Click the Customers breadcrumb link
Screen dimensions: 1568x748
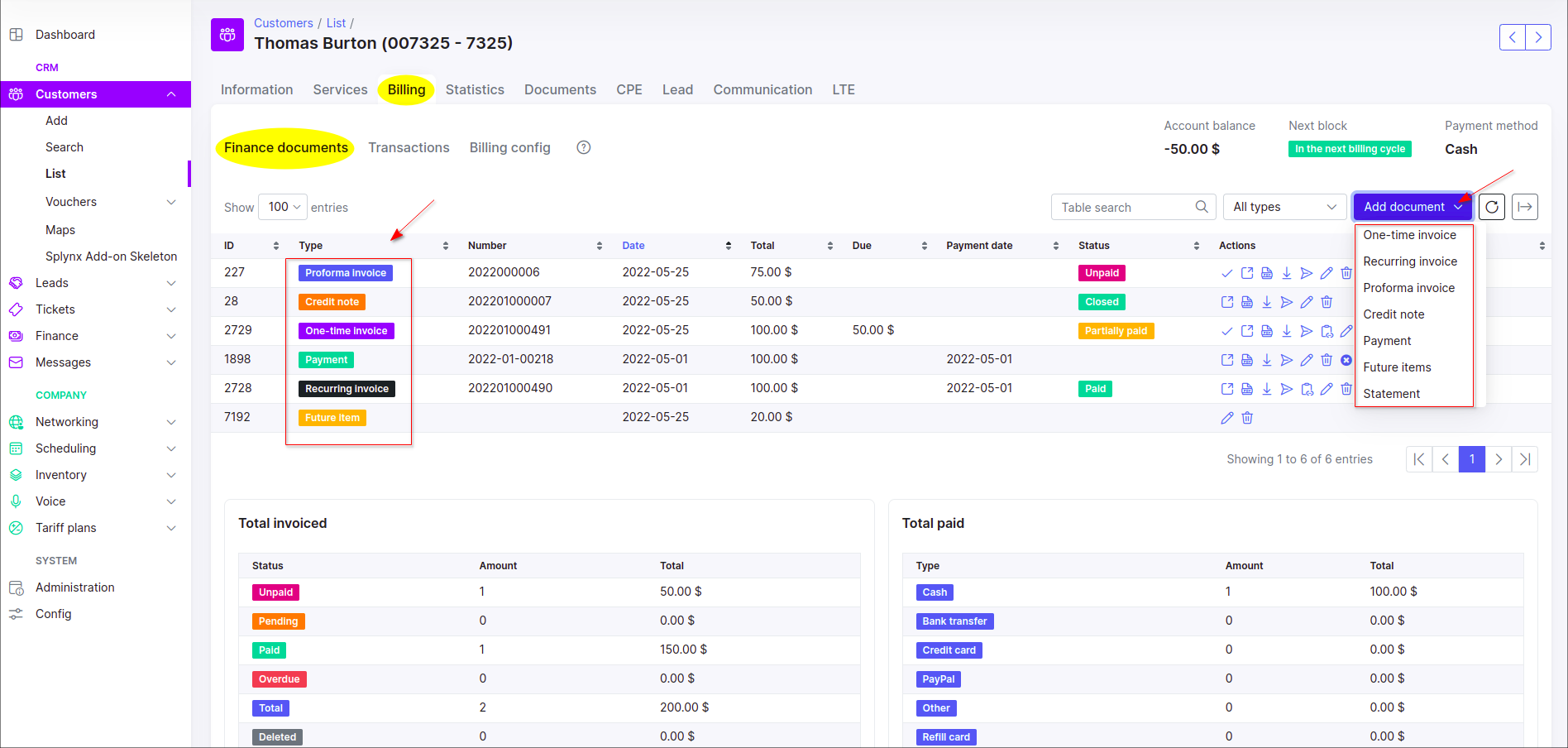(283, 23)
